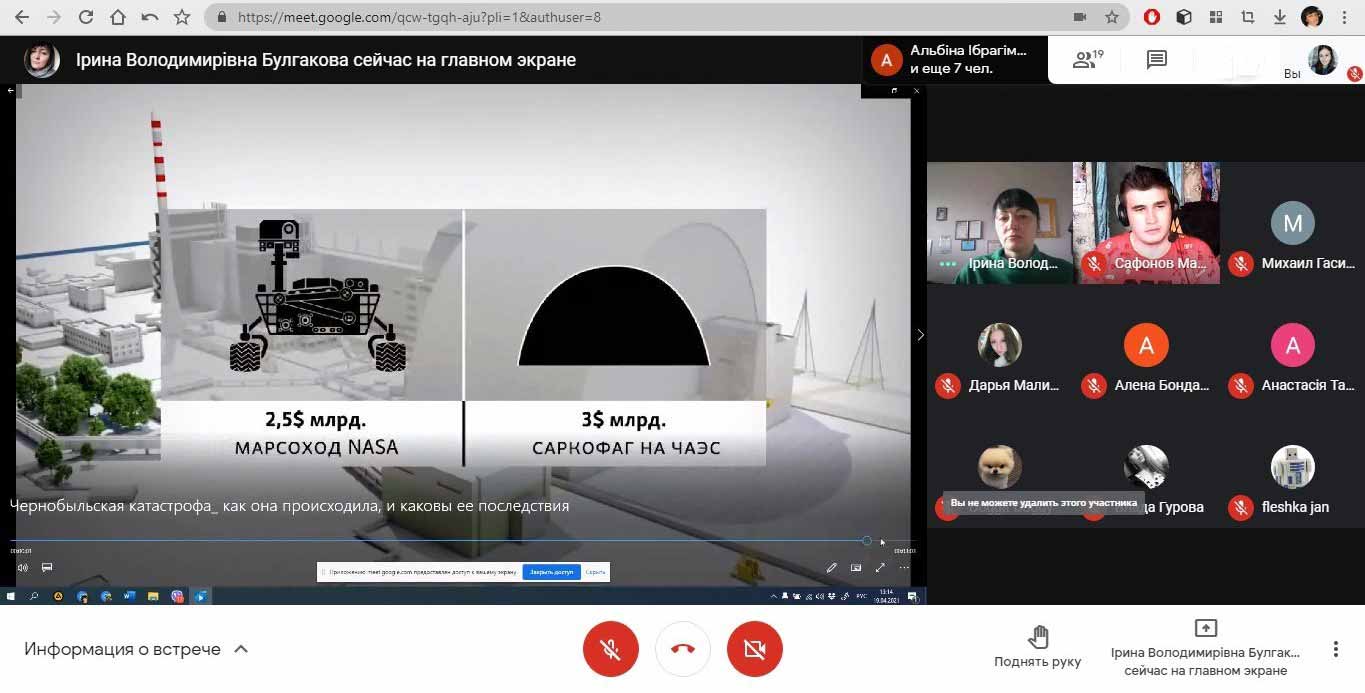The width and height of the screenshot is (1365, 693).
Task: Click Алена Бонда... participant avatar
Action: tap(1146, 345)
